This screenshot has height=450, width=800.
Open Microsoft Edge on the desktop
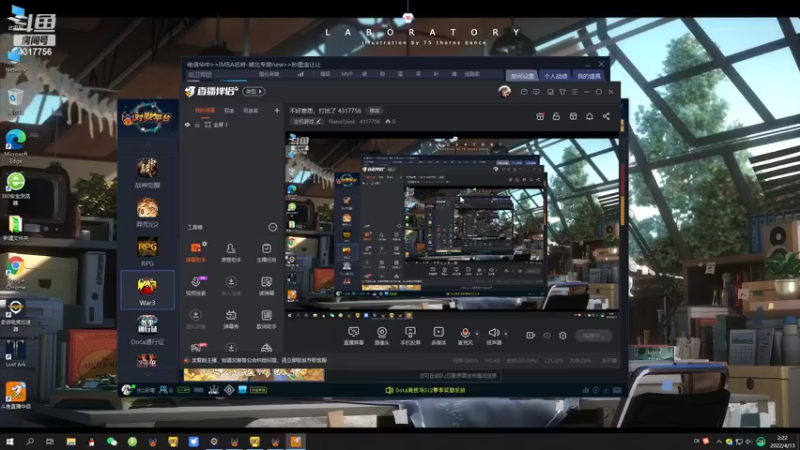[x=16, y=146]
